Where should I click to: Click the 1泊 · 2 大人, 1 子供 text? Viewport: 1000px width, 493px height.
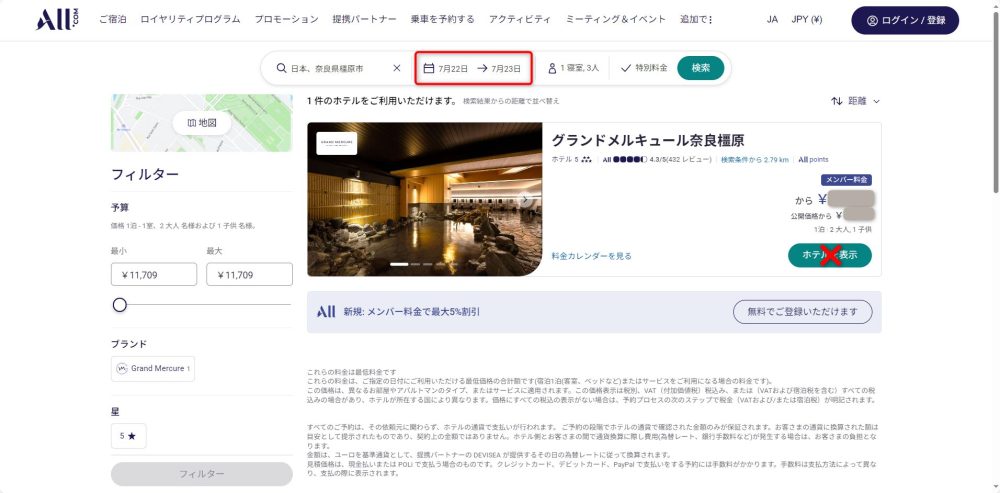(842, 229)
